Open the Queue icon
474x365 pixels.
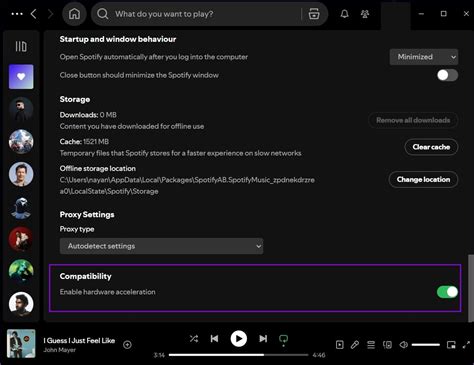[x=371, y=345]
